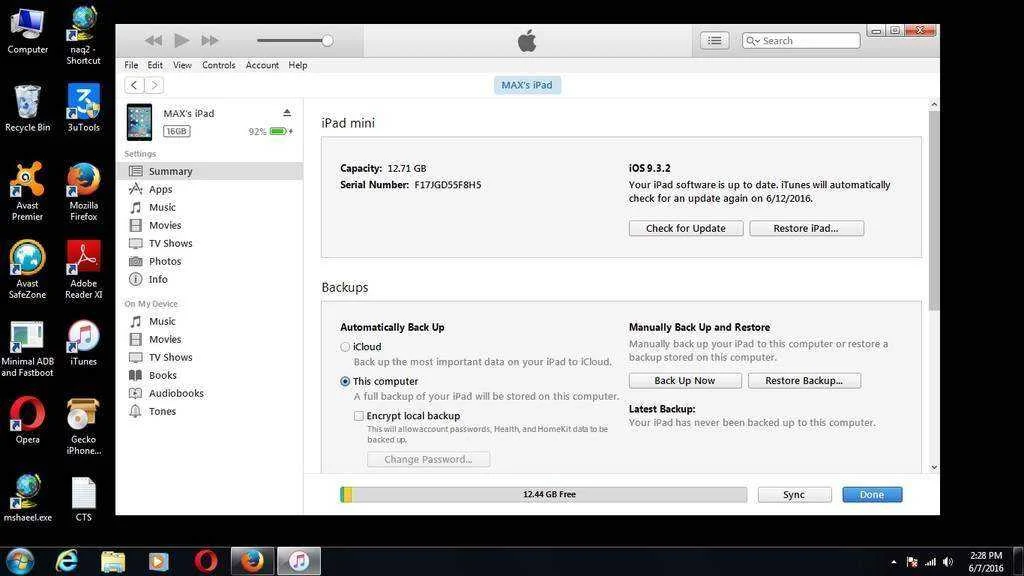Open Internet Explorer from the taskbar

[x=67, y=562]
